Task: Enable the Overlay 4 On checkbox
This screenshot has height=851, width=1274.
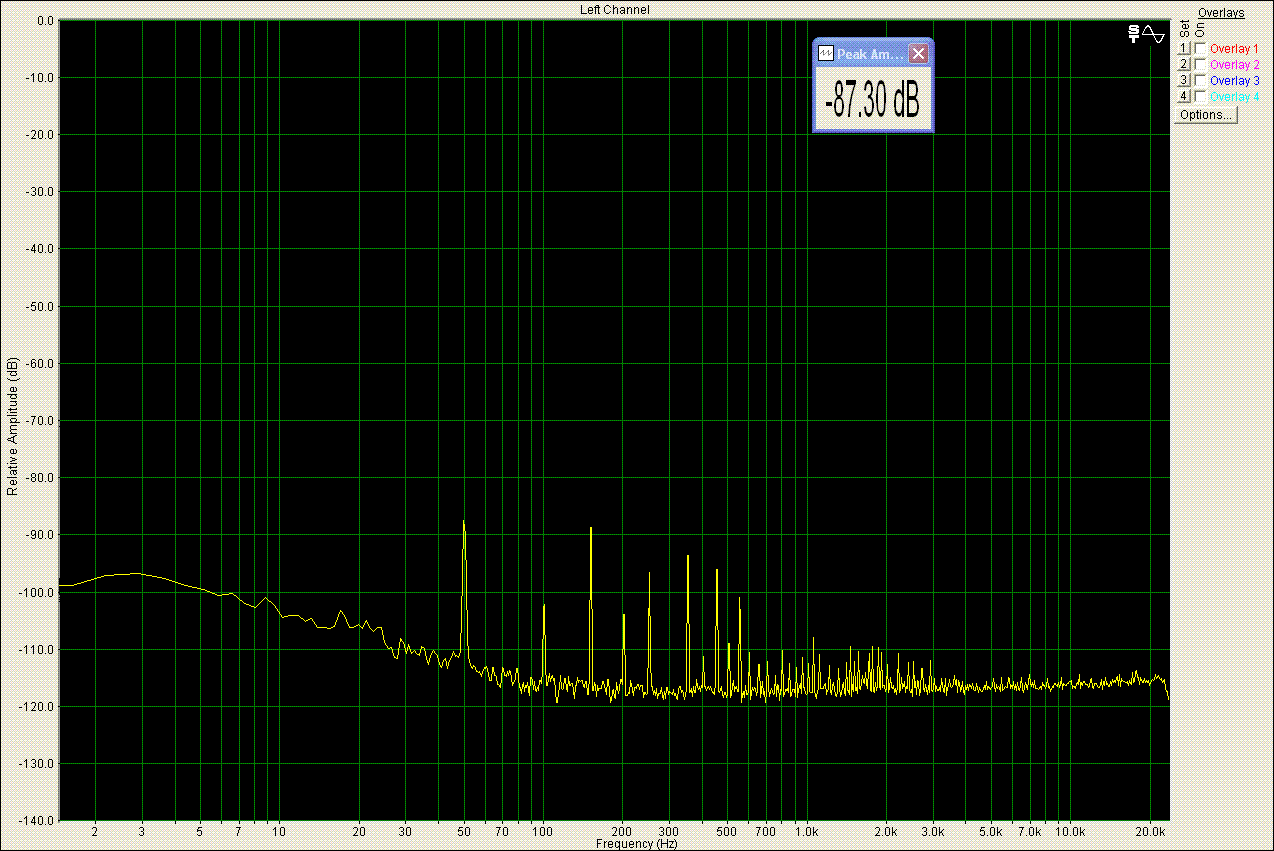Action: click(1200, 96)
